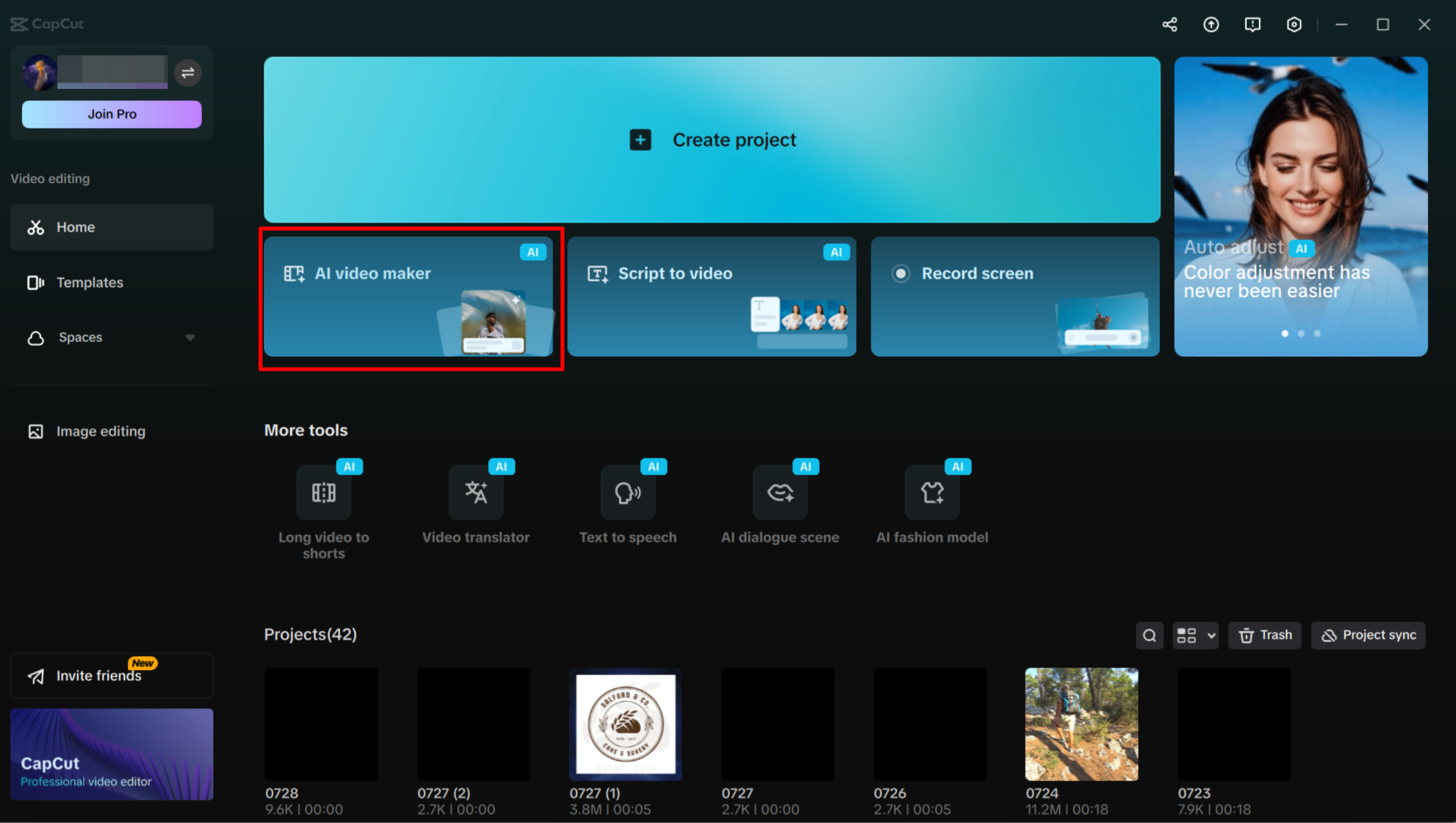The image size is (1456, 823).
Task: Expand the Spaces section
Action: click(190, 337)
